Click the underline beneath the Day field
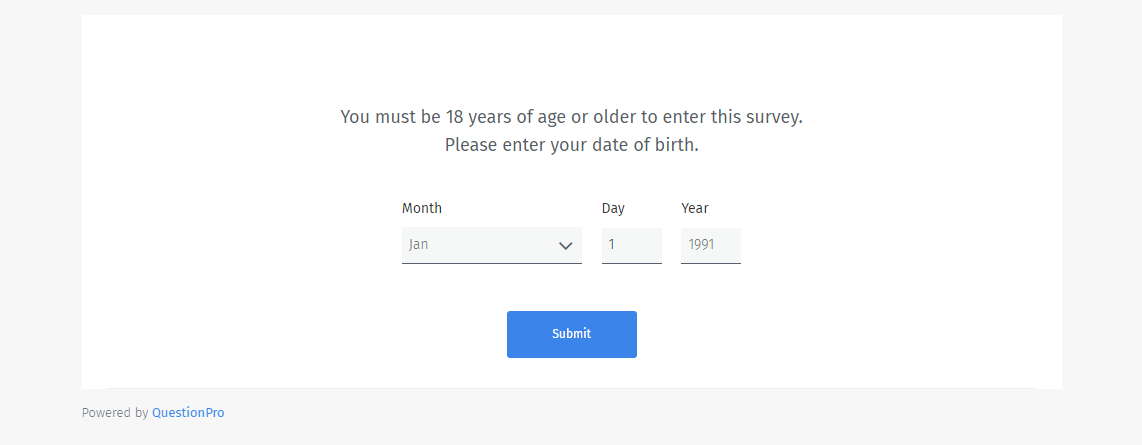Screen dimensions: 1142x445 point(631,263)
